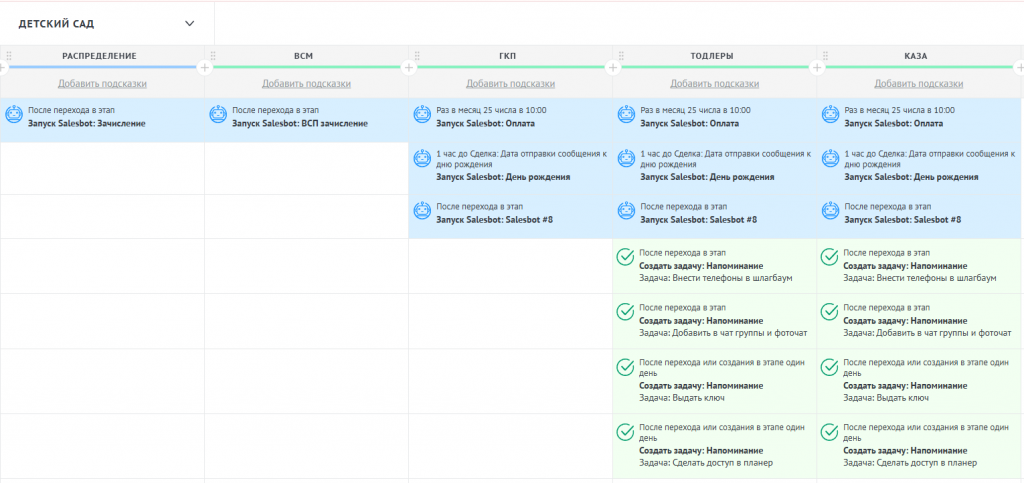
Task: Click the ВСМ stage header
Action: 304,56
